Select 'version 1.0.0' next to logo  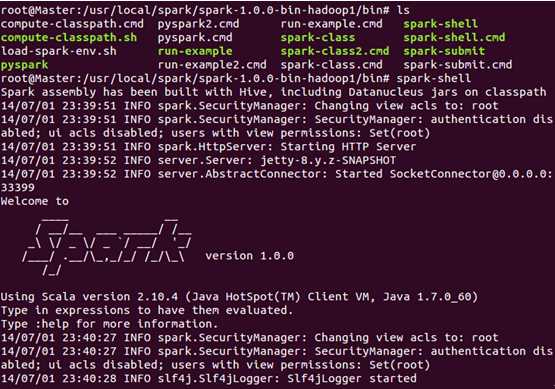pyautogui.click(x=250, y=256)
